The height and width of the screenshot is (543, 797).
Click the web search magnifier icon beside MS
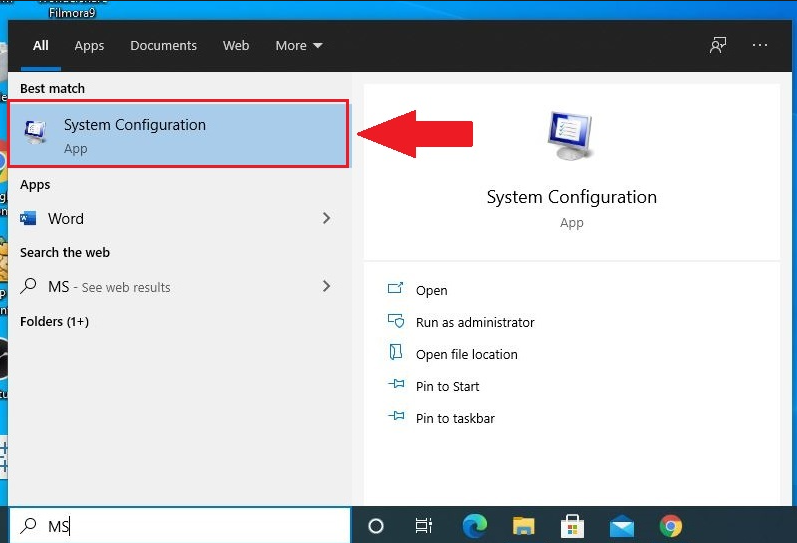point(28,286)
